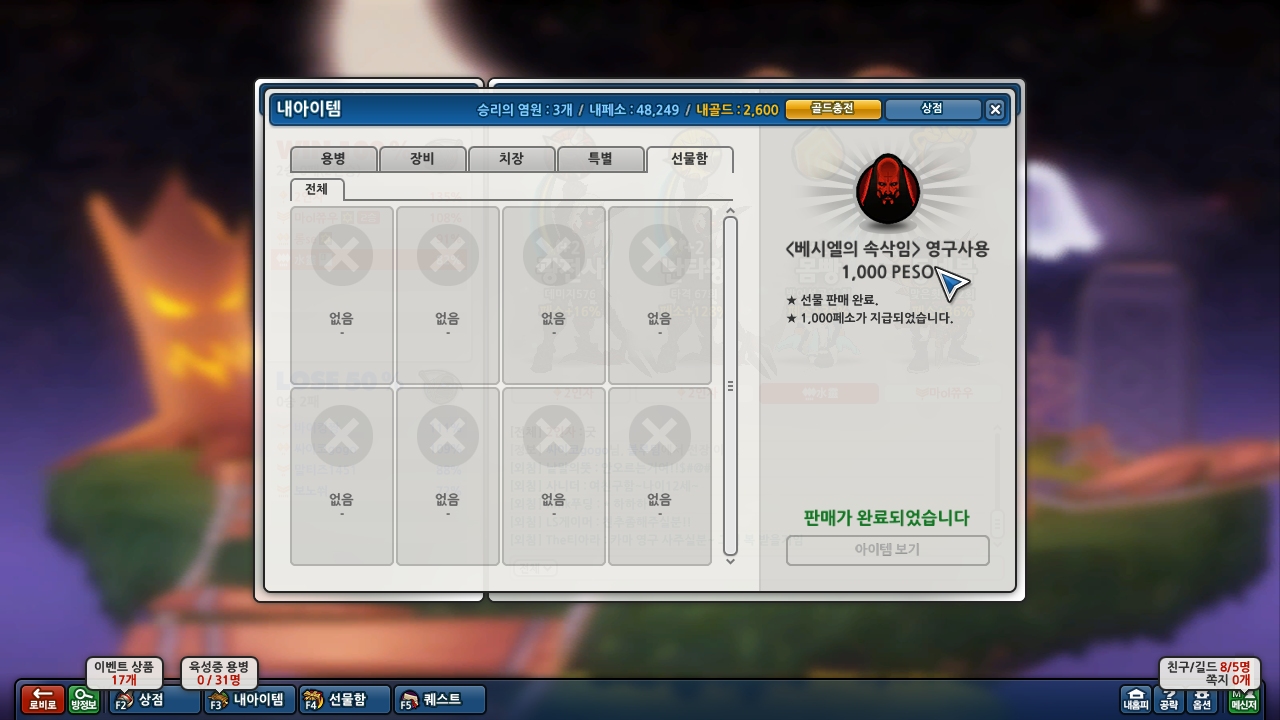The width and height of the screenshot is (1280, 720).
Task: Go to 내홈피 home page icon
Action: tap(1136, 699)
